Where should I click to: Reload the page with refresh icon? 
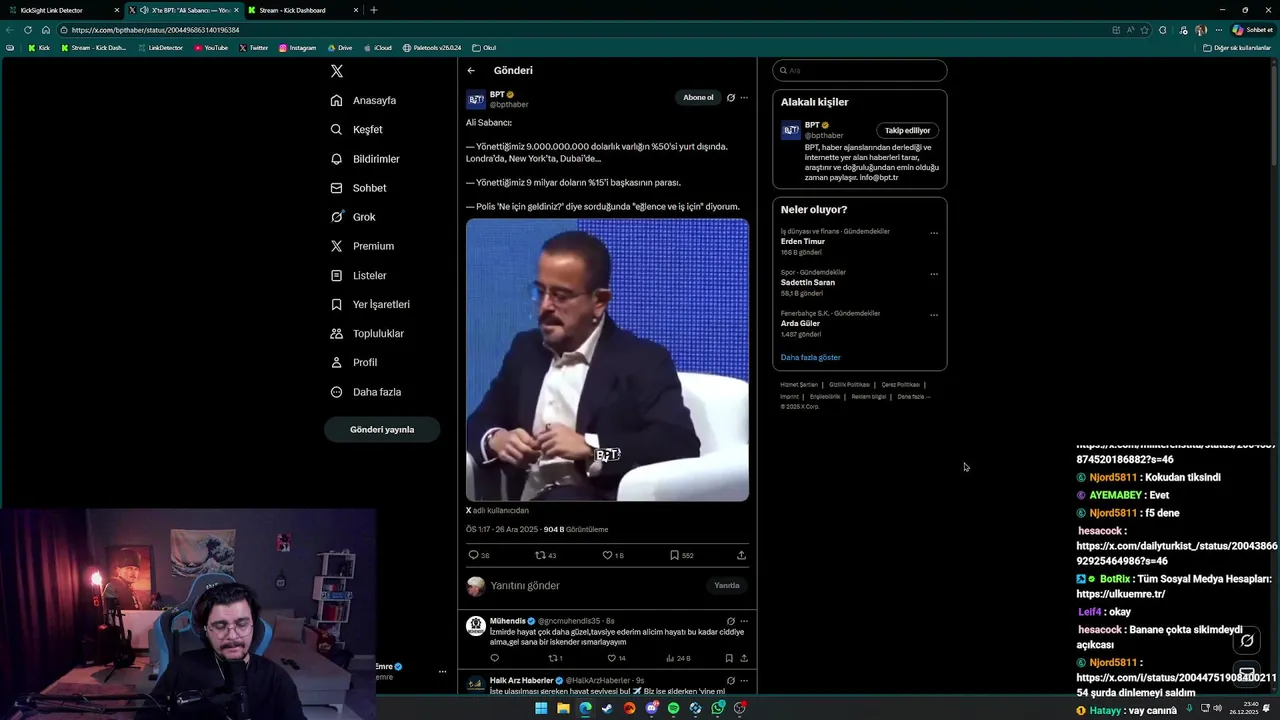click(28, 30)
